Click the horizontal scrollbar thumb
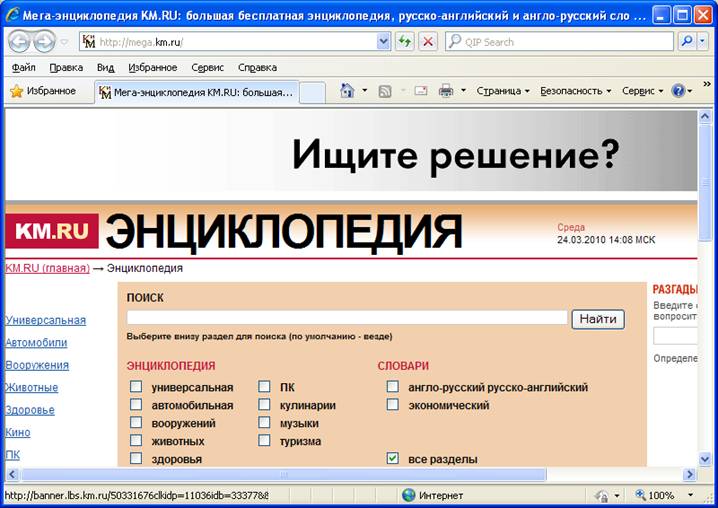The width and height of the screenshot is (718, 508). coord(284,475)
